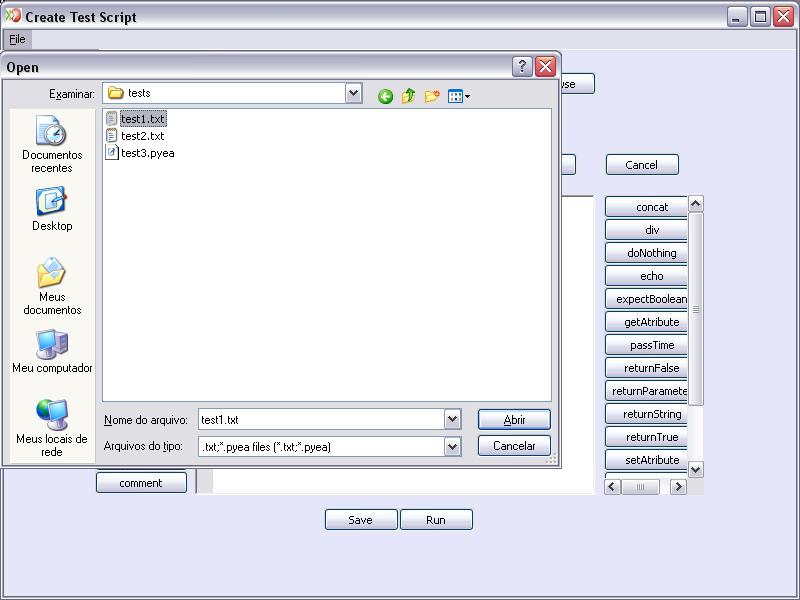Open the view menu icon
The height and width of the screenshot is (600, 800).
pyautogui.click(x=458, y=96)
